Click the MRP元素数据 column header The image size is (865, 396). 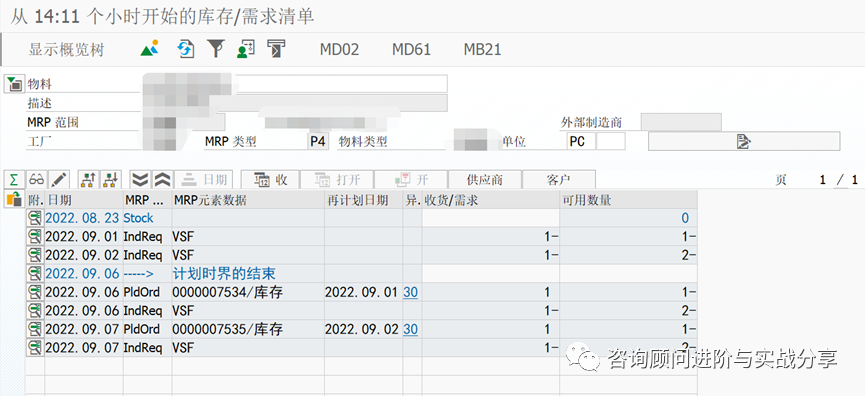(x=248, y=200)
